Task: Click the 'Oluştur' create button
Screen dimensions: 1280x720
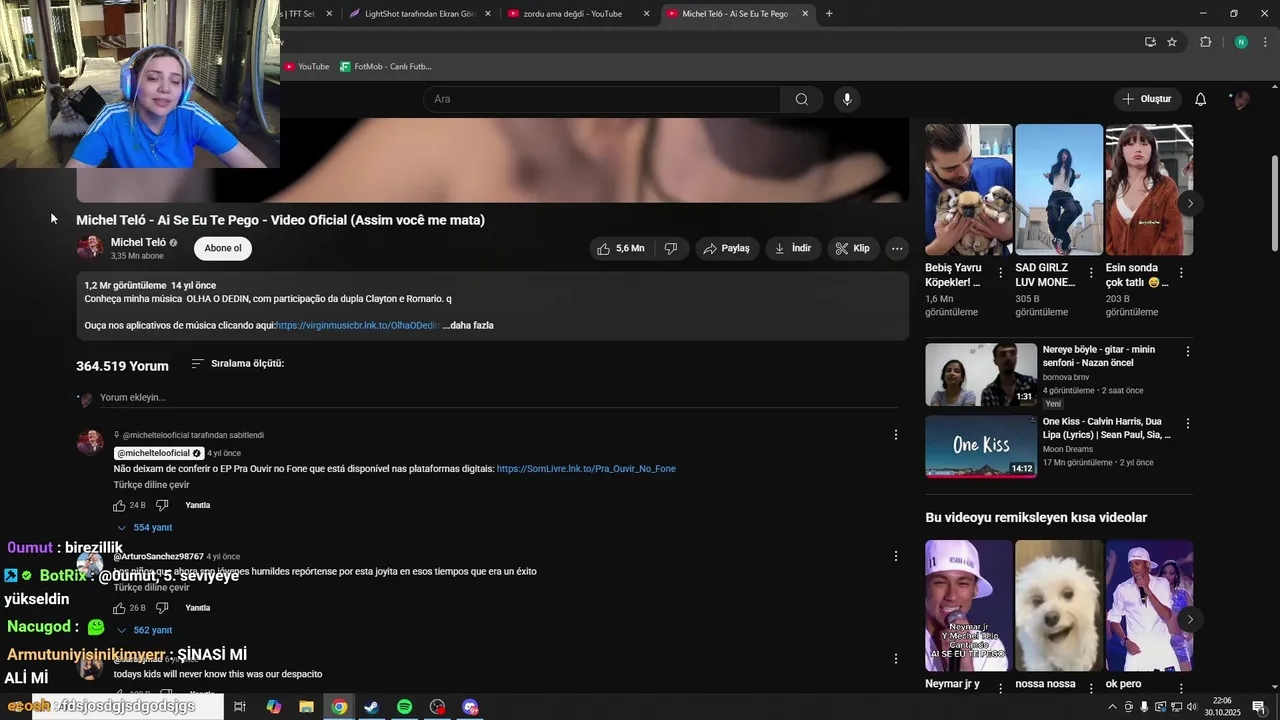Action: tap(1146, 99)
